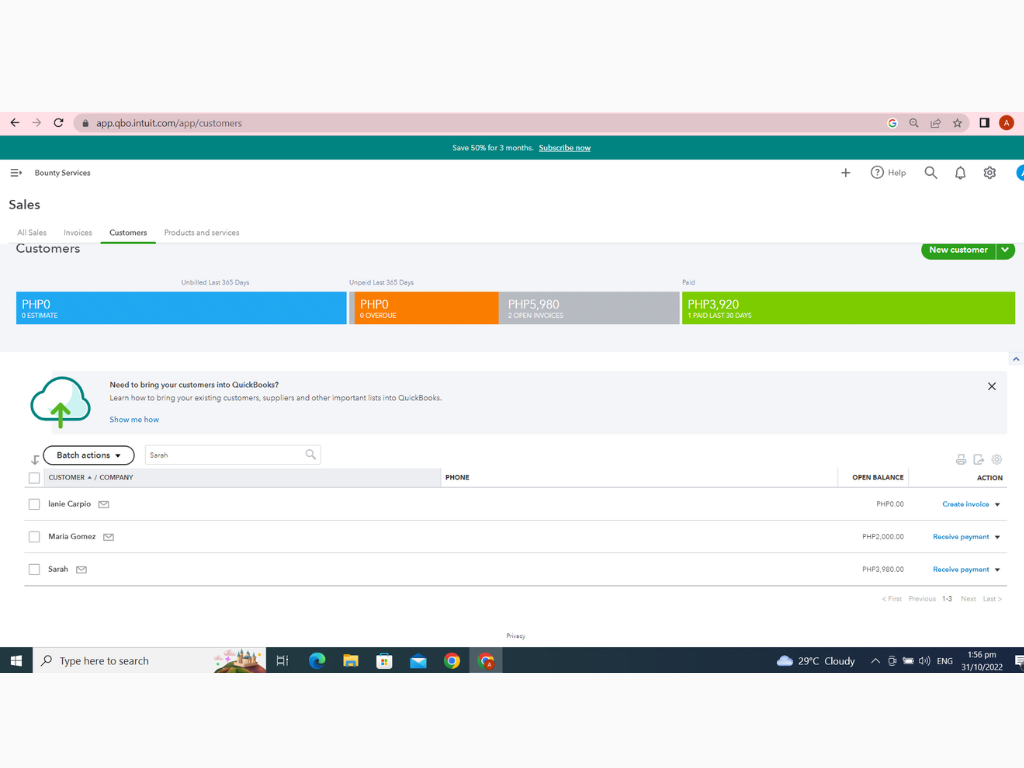Click the sort arrow icon beside Batch actions
The height and width of the screenshot is (768, 1024).
coord(35,460)
